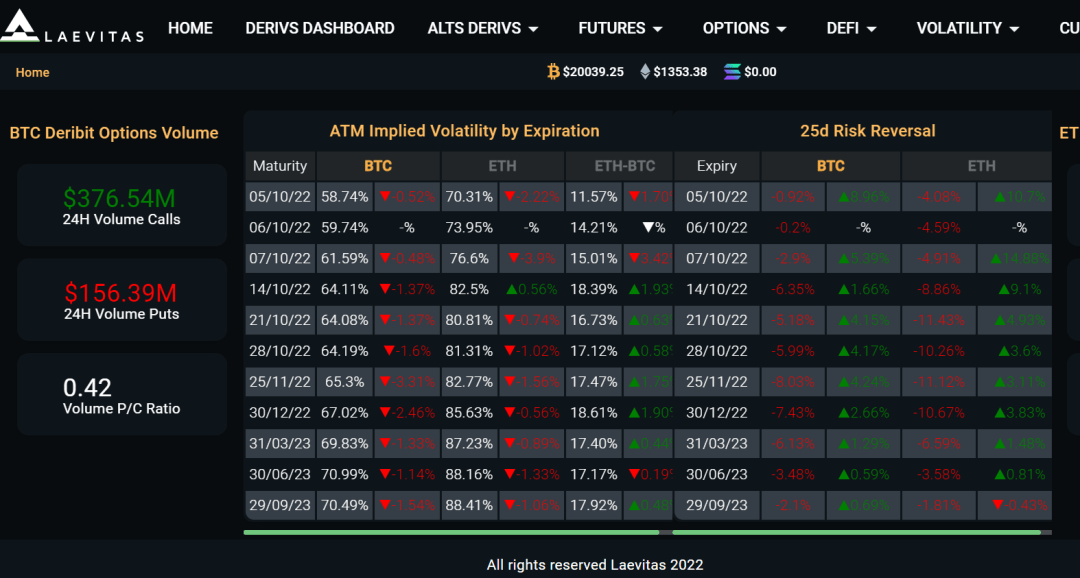Click 05/10/22 in the Maturity column

coord(280,196)
